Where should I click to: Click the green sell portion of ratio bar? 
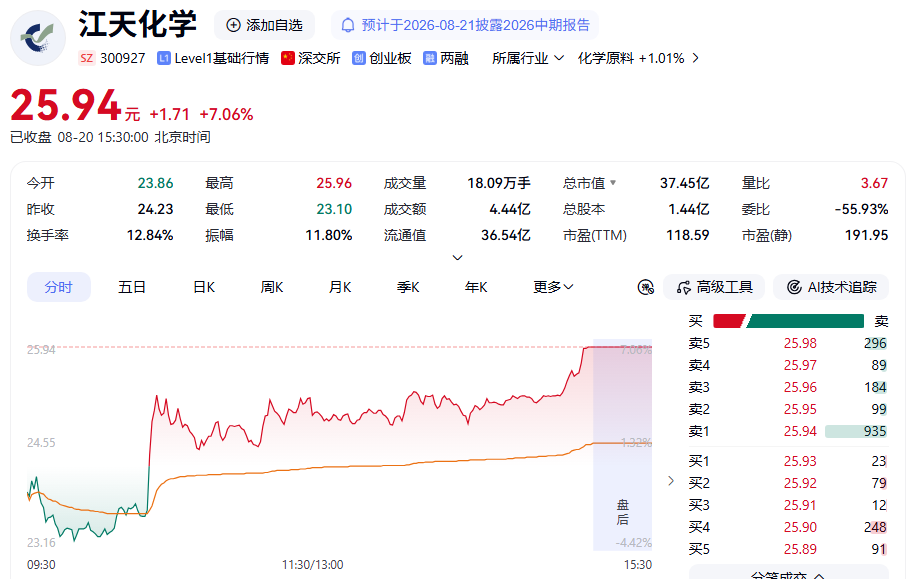[805, 321]
